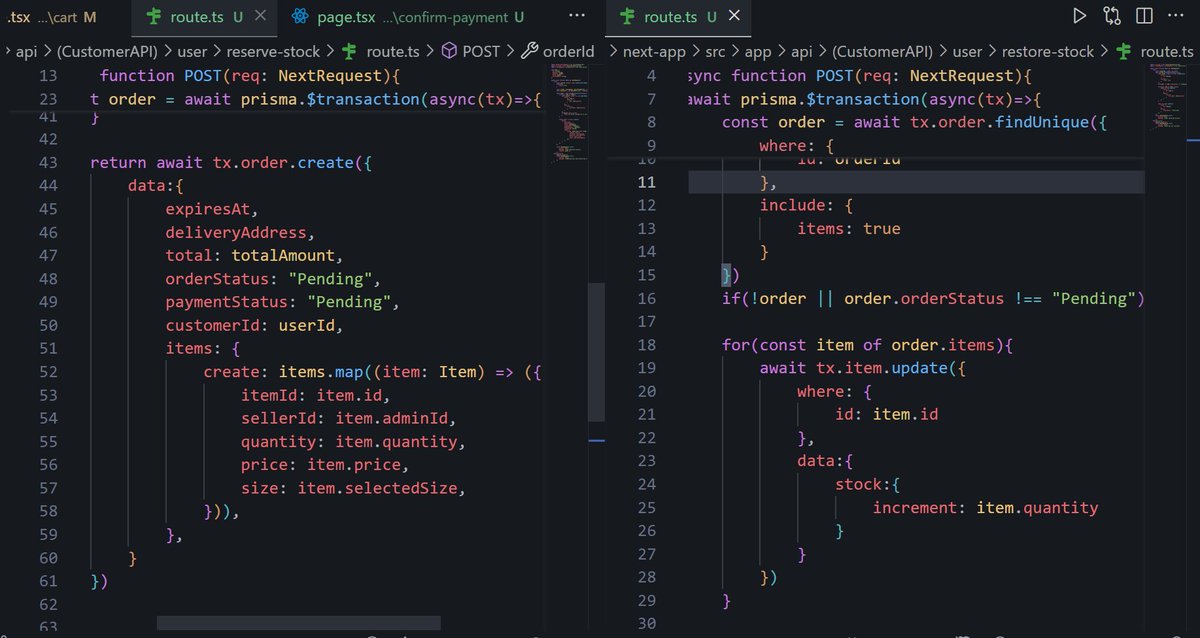Open the restore-stock breadcrumb dropdown
Screen dimensions: 1200x638
[1050, 52]
